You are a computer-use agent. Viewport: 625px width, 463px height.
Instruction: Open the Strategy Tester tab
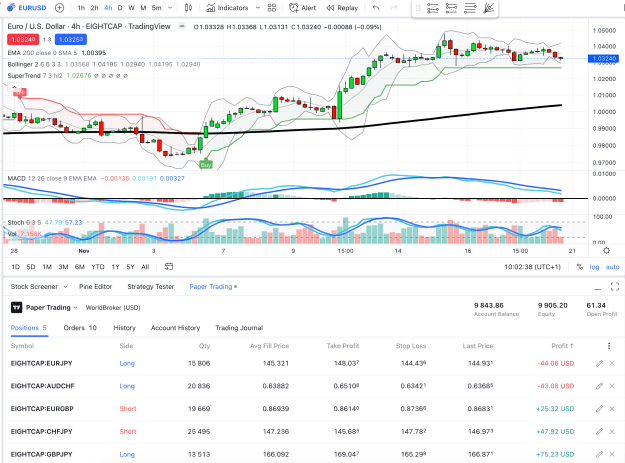click(x=151, y=286)
